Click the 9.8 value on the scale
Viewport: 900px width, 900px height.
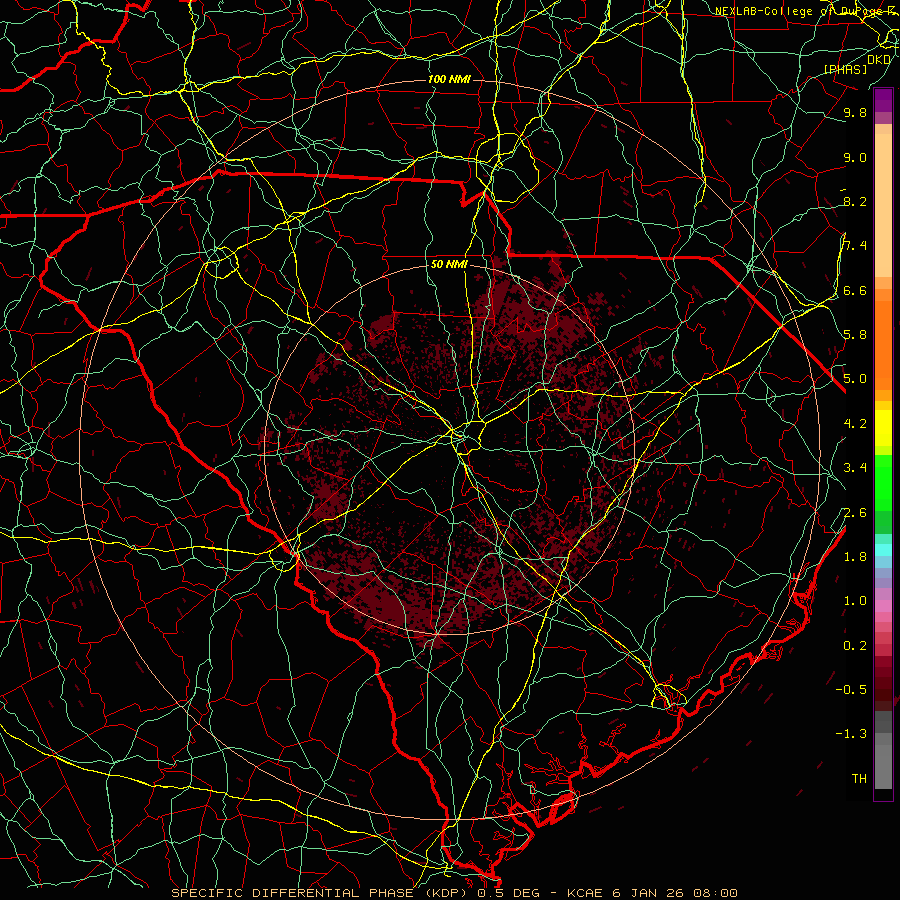pos(855,112)
